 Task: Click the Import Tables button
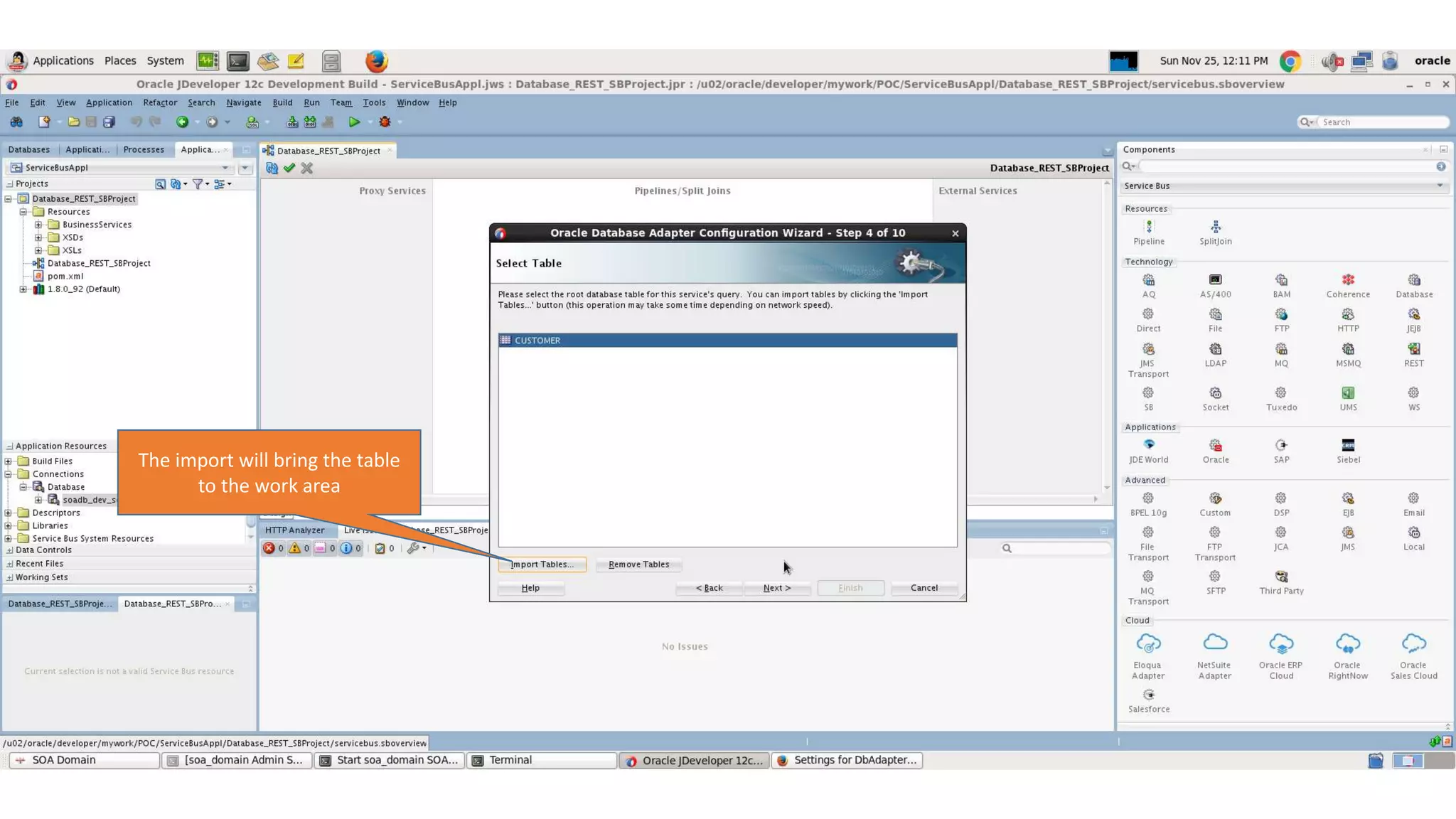(x=542, y=564)
